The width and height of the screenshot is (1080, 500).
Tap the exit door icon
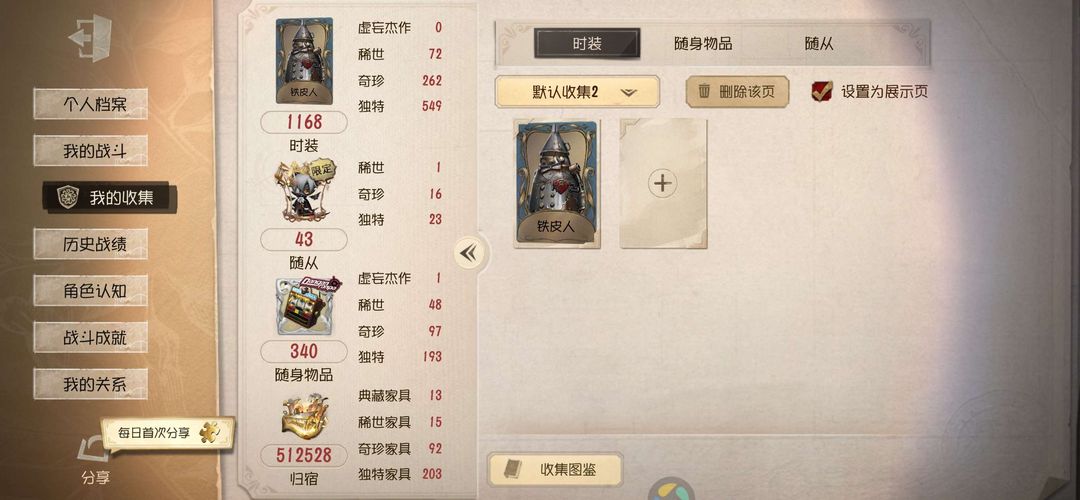pyautogui.click(x=90, y=38)
